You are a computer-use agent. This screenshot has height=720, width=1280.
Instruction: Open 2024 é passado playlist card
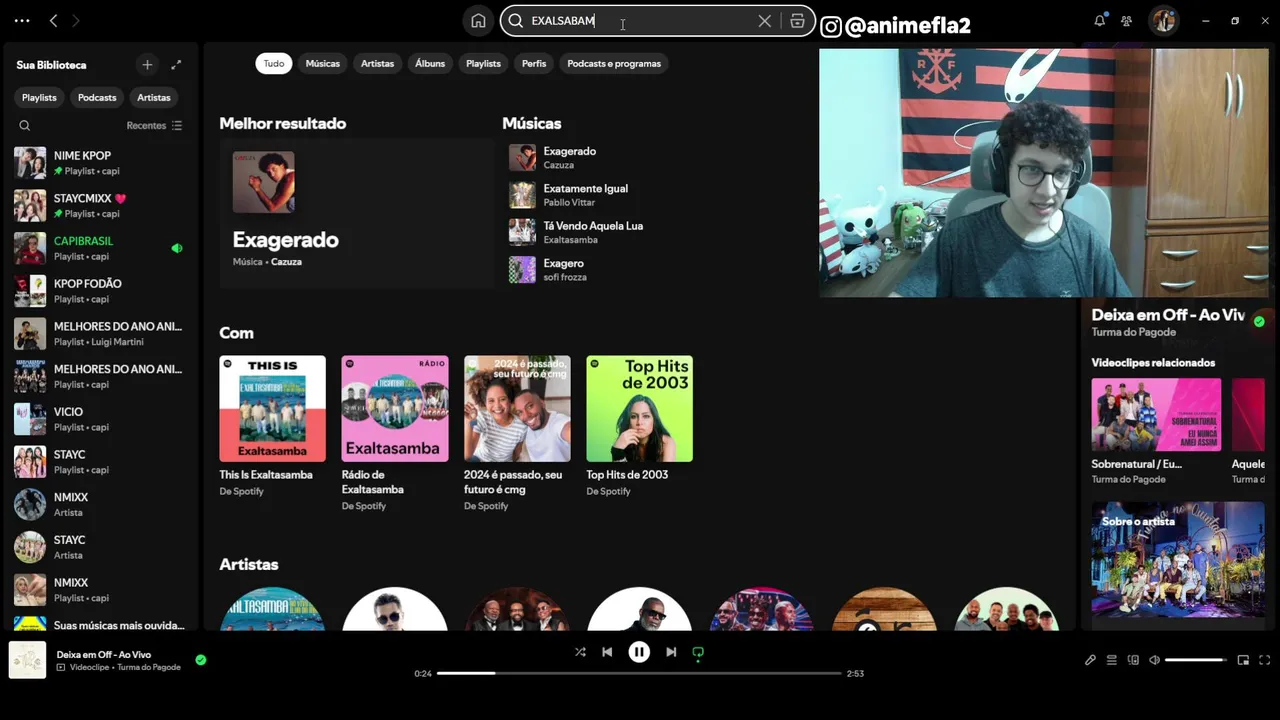517,432
